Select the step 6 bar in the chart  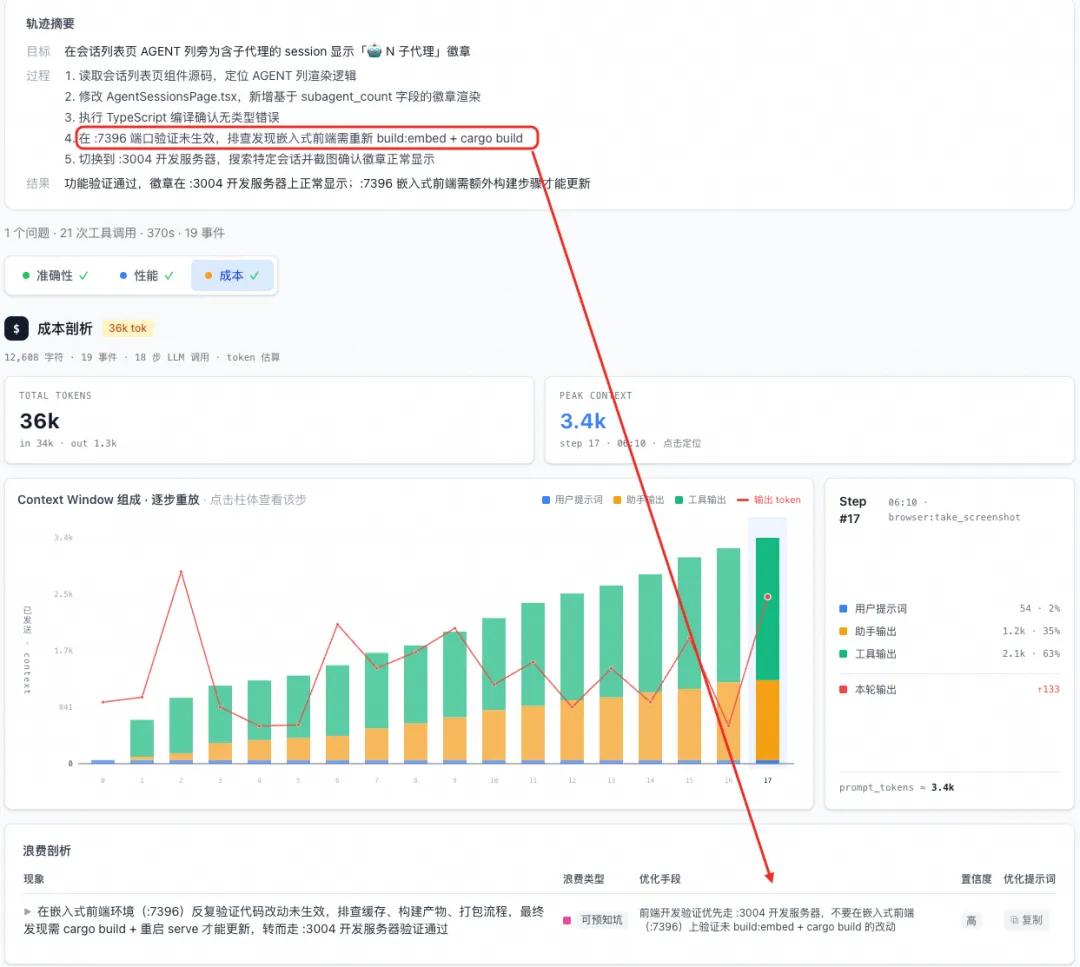coord(338,714)
